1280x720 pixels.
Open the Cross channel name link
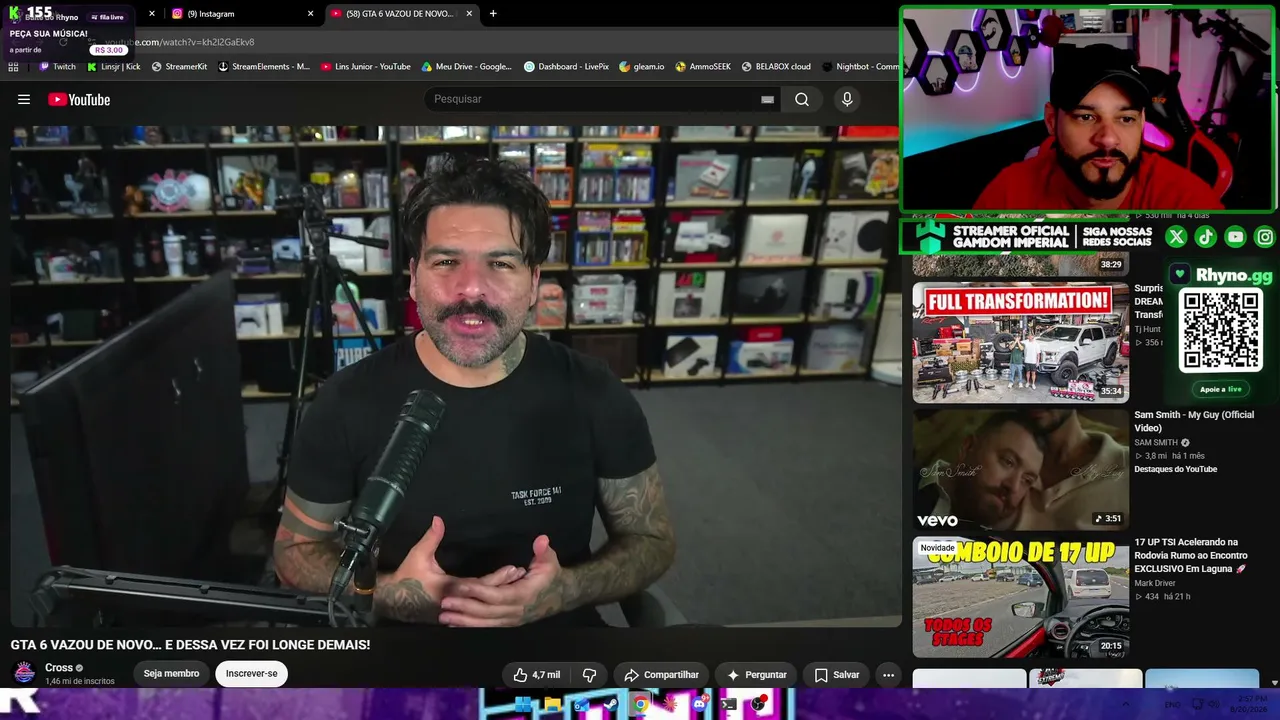click(x=59, y=668)
